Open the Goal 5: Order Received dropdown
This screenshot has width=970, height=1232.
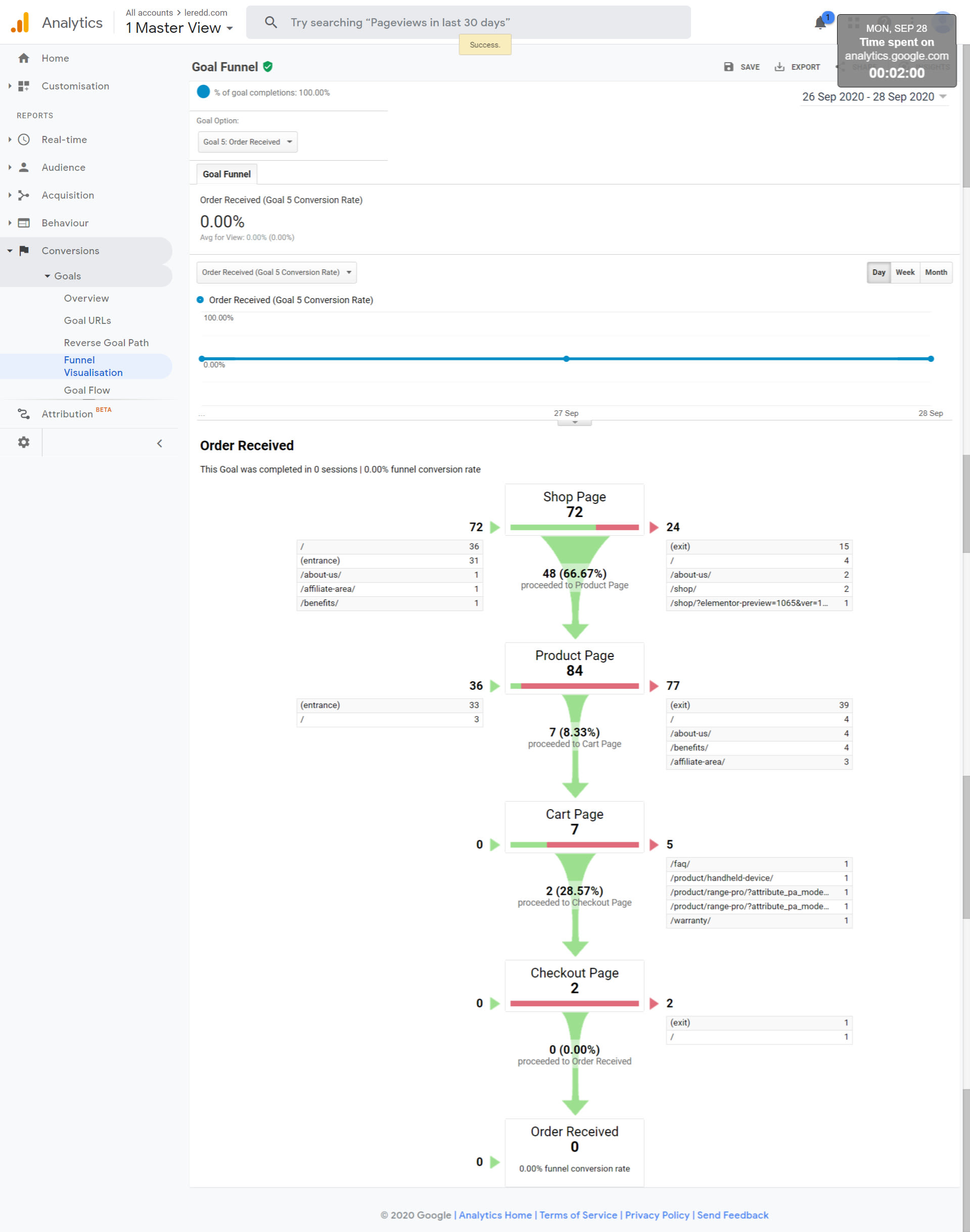click(248, 142)
